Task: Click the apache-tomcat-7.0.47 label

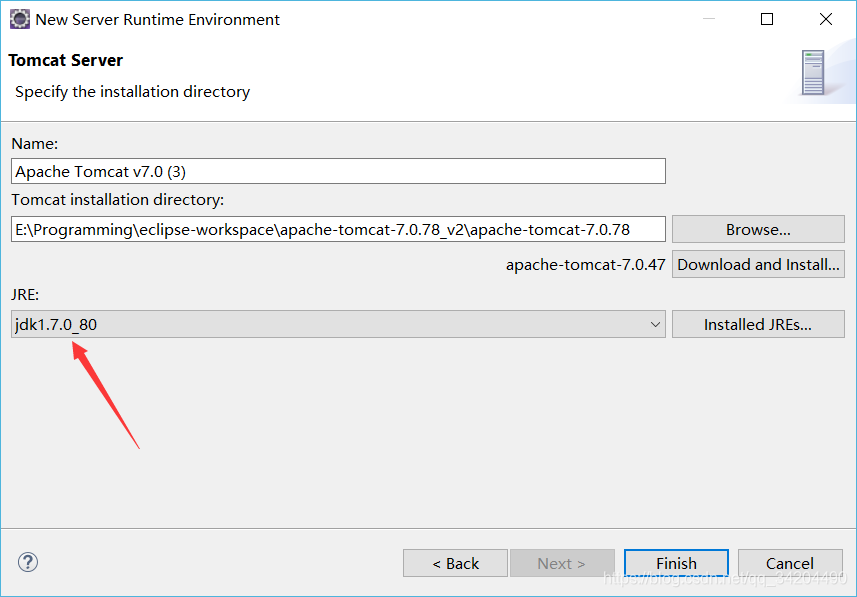Action: coord(585,265)
